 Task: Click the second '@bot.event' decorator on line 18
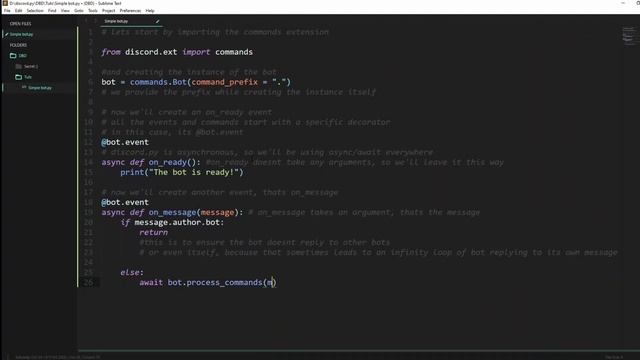pos(125,202)
